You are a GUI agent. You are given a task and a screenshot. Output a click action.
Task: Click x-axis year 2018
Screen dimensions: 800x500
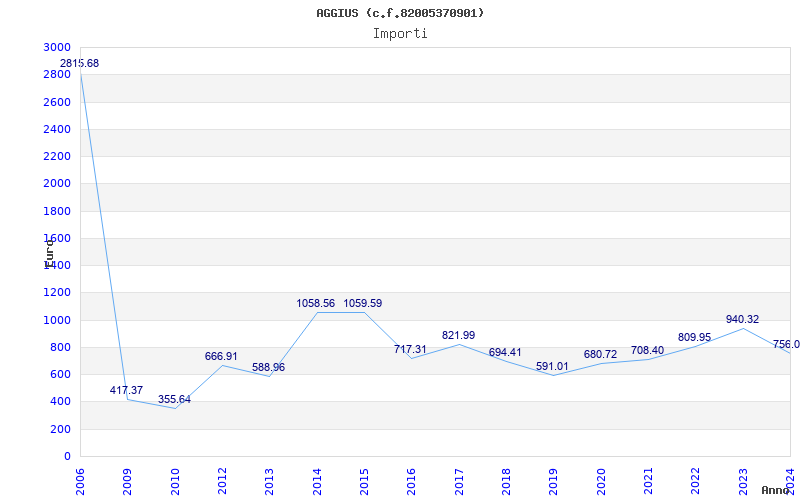point(506,482)
